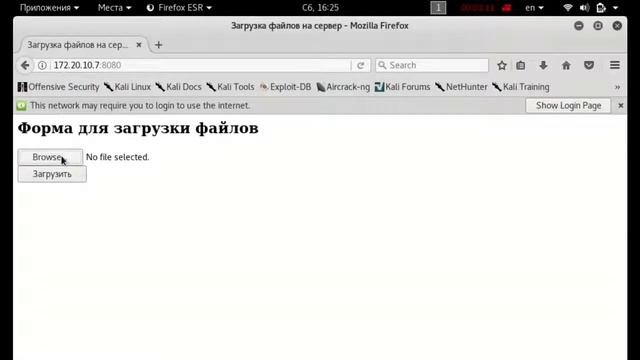Click battery power icon in top bar
The image size is (640, 360).
(601, 8)
